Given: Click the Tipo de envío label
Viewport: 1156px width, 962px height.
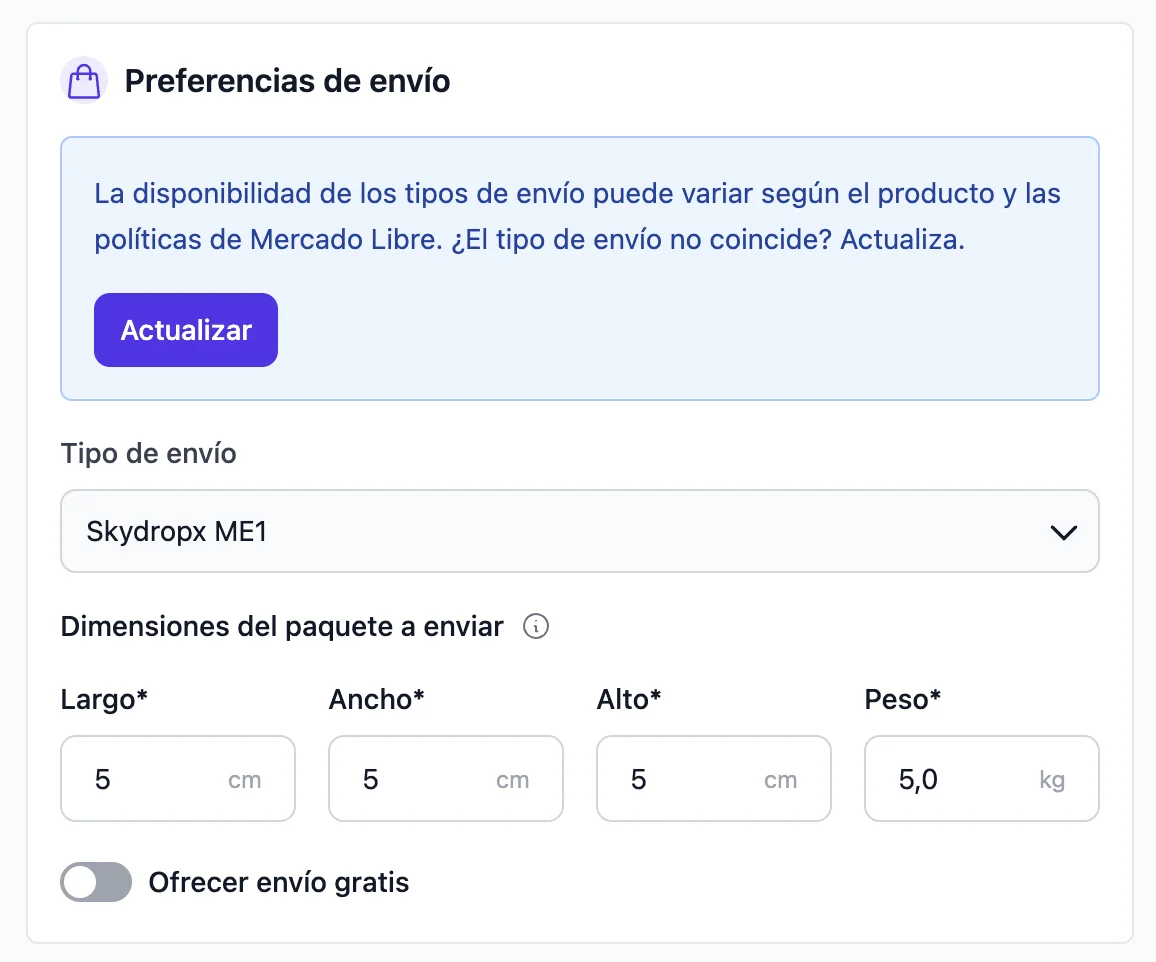Looking at the screenshot, I should [148, 453].
